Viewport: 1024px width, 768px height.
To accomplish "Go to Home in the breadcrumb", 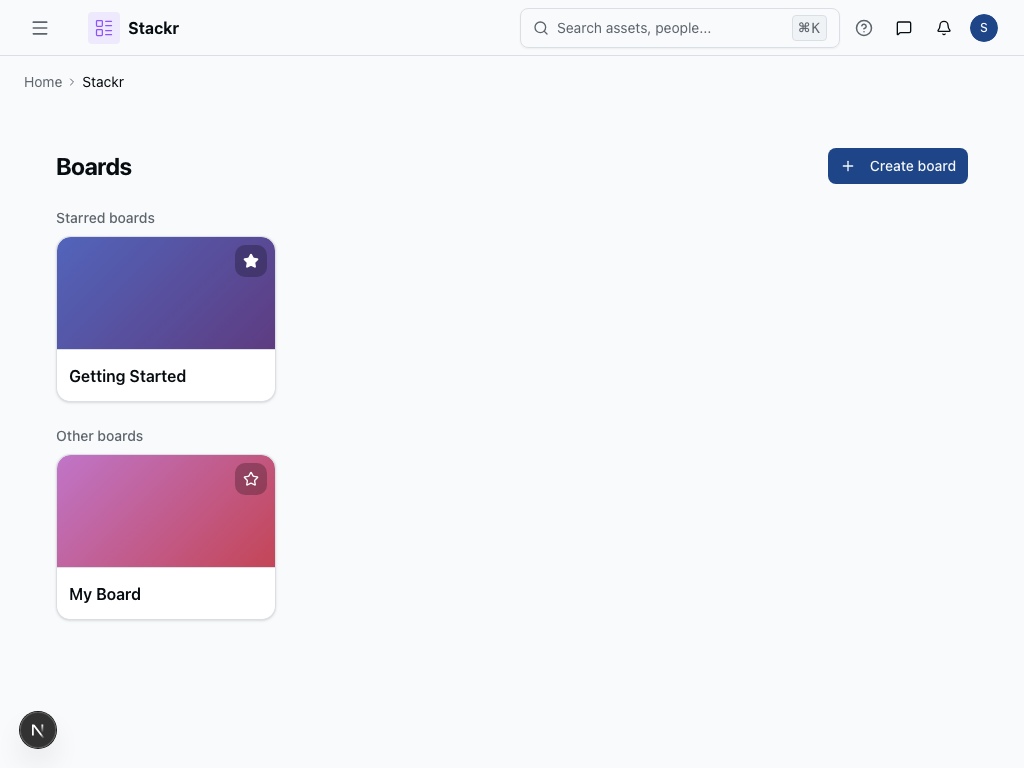I will 43,82.
